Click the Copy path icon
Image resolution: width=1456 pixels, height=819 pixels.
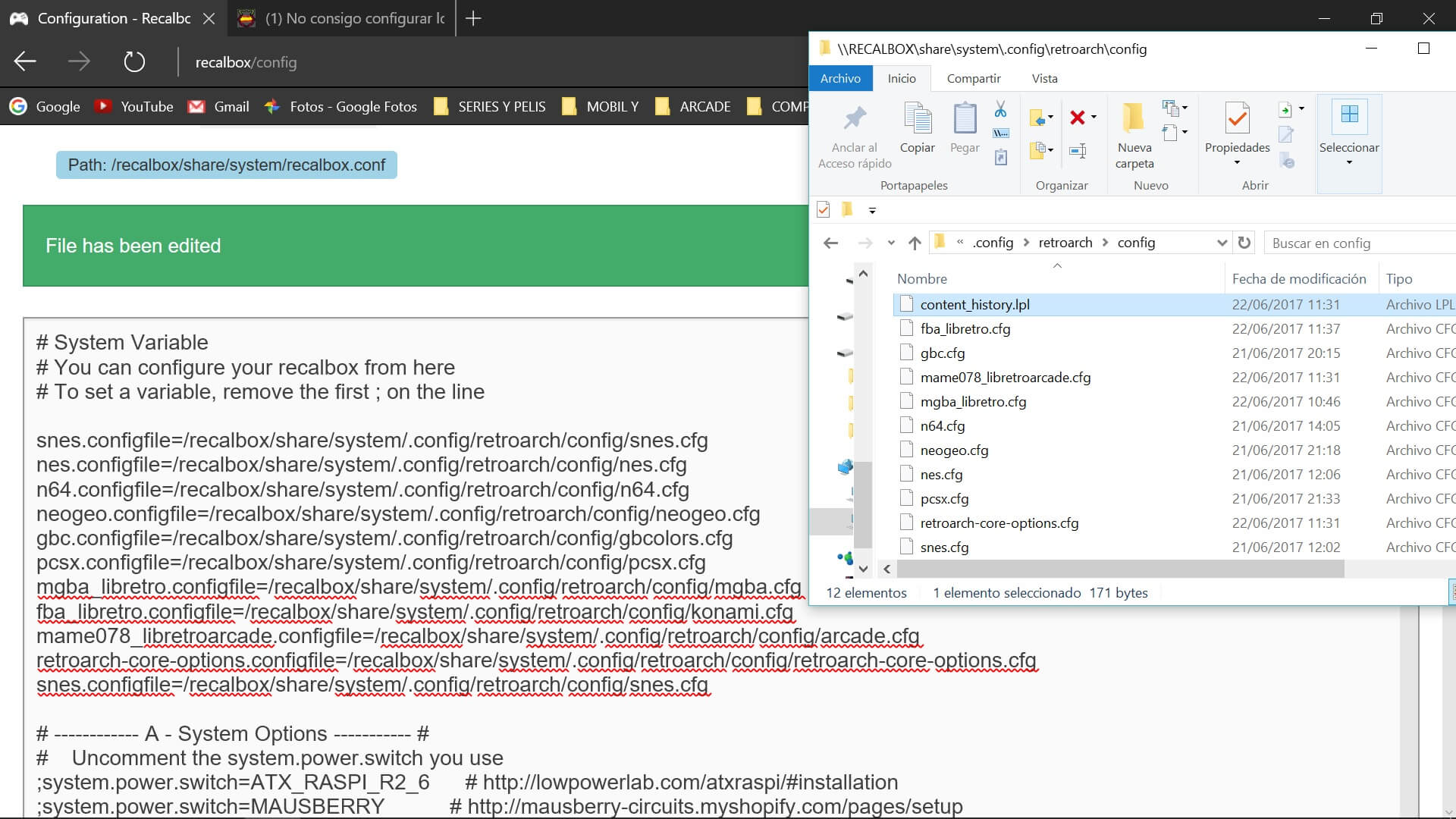tap(1001, 133)
